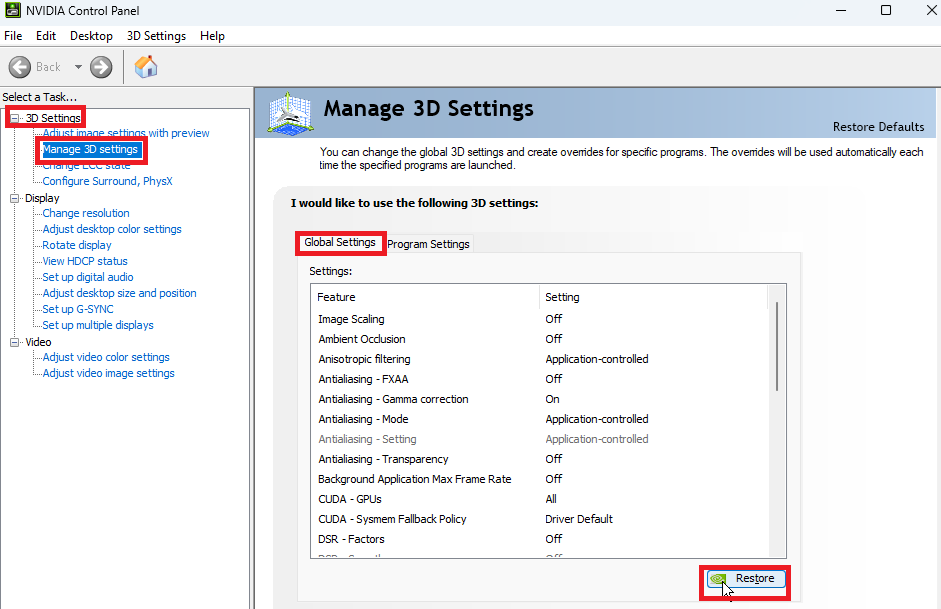This screenshot has width=941, height=609.
Task: Select the 3D Settings tree label
Action: 53,118
